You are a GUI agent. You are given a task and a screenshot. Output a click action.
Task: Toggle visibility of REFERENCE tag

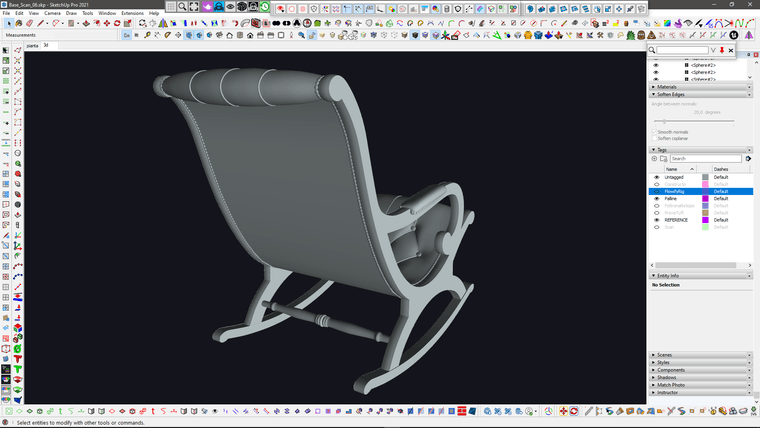657,219
